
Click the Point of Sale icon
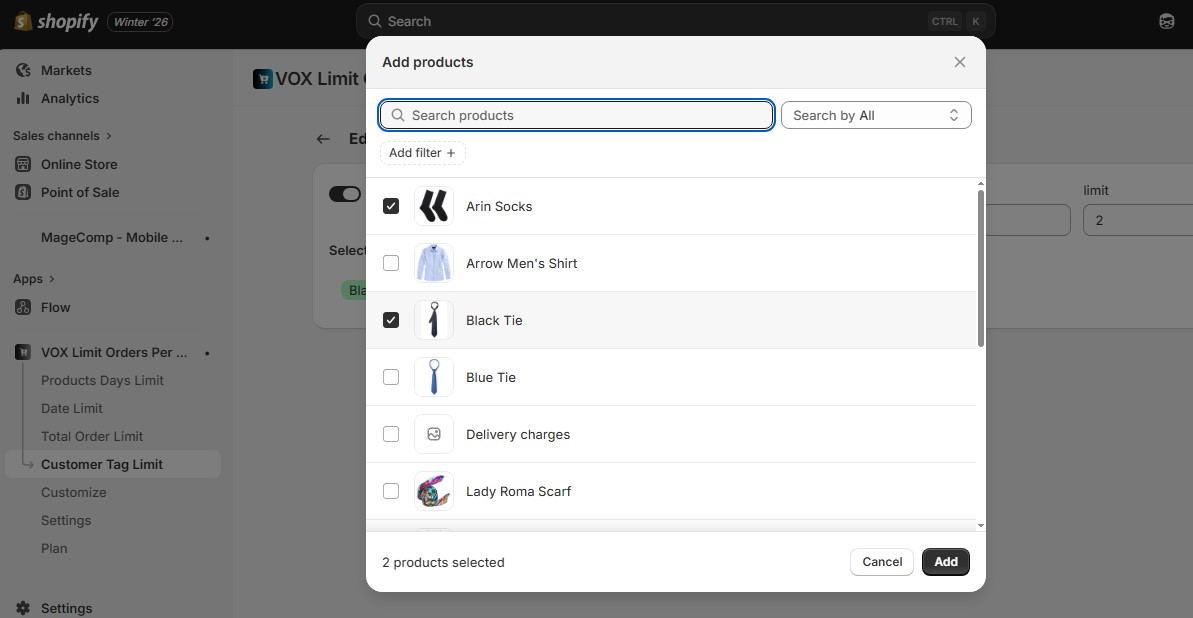tap(23, 192)
